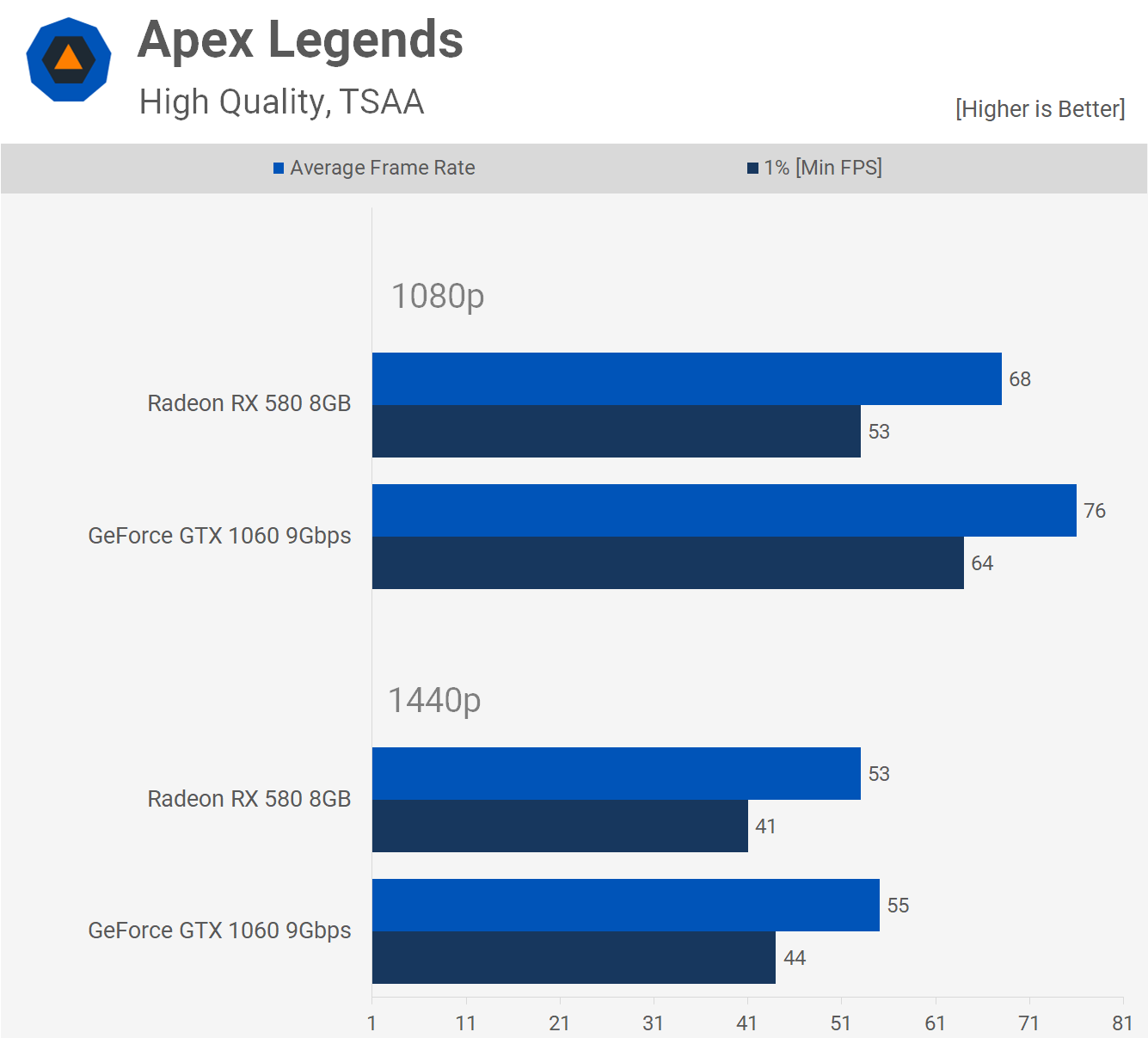Click the 1080p RX 580 average bar (68)
This screenshot has width=1148, height=1038.
pos(686,378)
